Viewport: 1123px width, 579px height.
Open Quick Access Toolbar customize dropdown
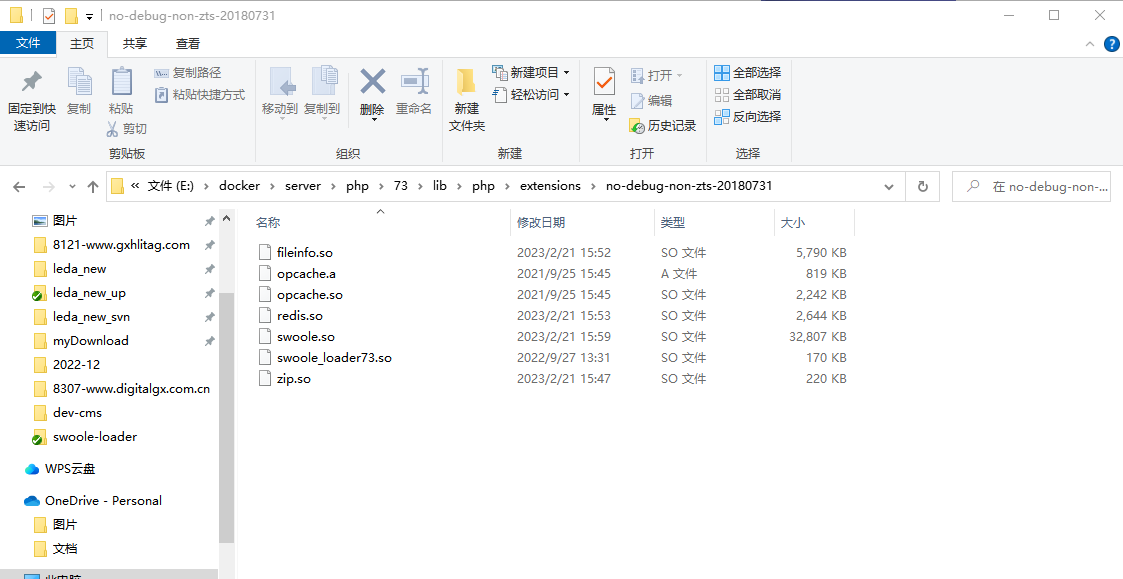(x=90, y=16)
